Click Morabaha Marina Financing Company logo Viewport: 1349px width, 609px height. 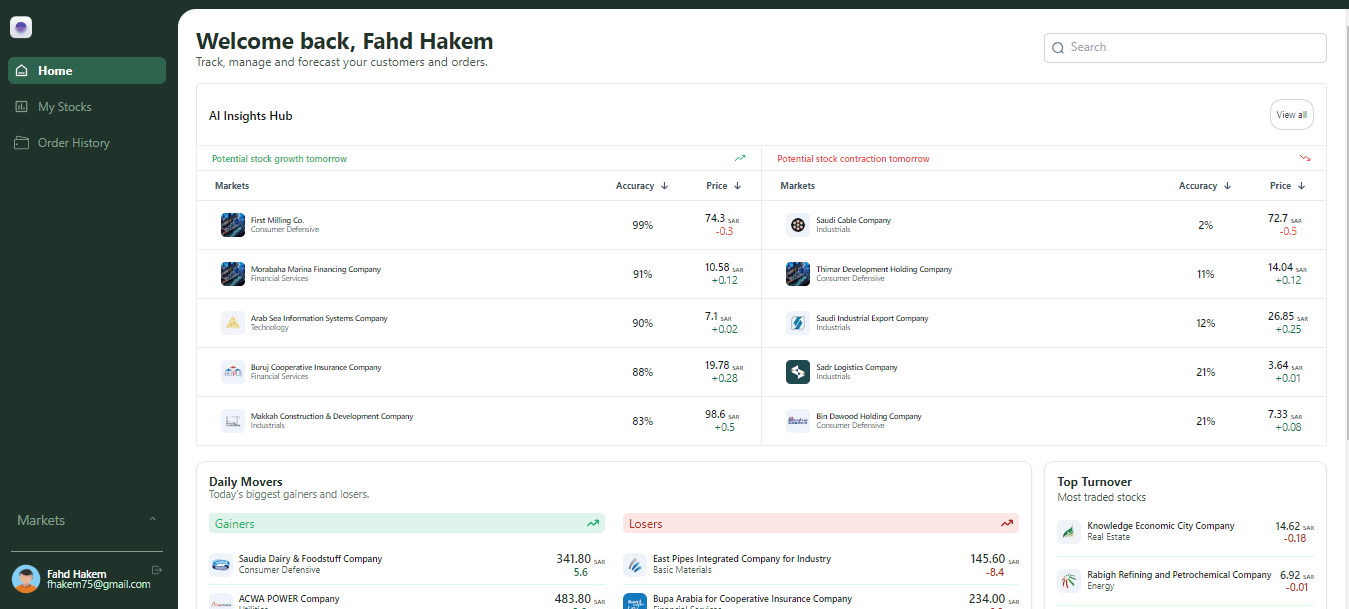[x=233, y=274]
